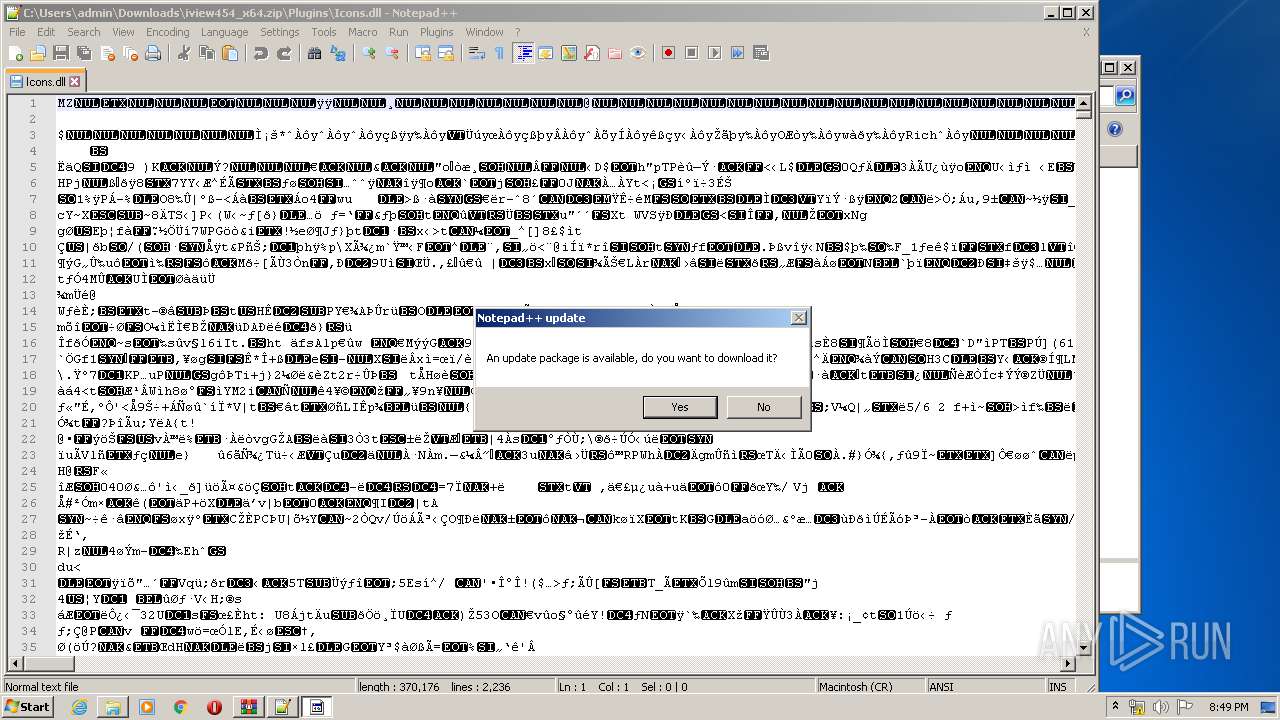Viewport: 1280px width, 720px height.
Task: Launch Internet Explorer from the taskbar
Action: tap(79, 707)
